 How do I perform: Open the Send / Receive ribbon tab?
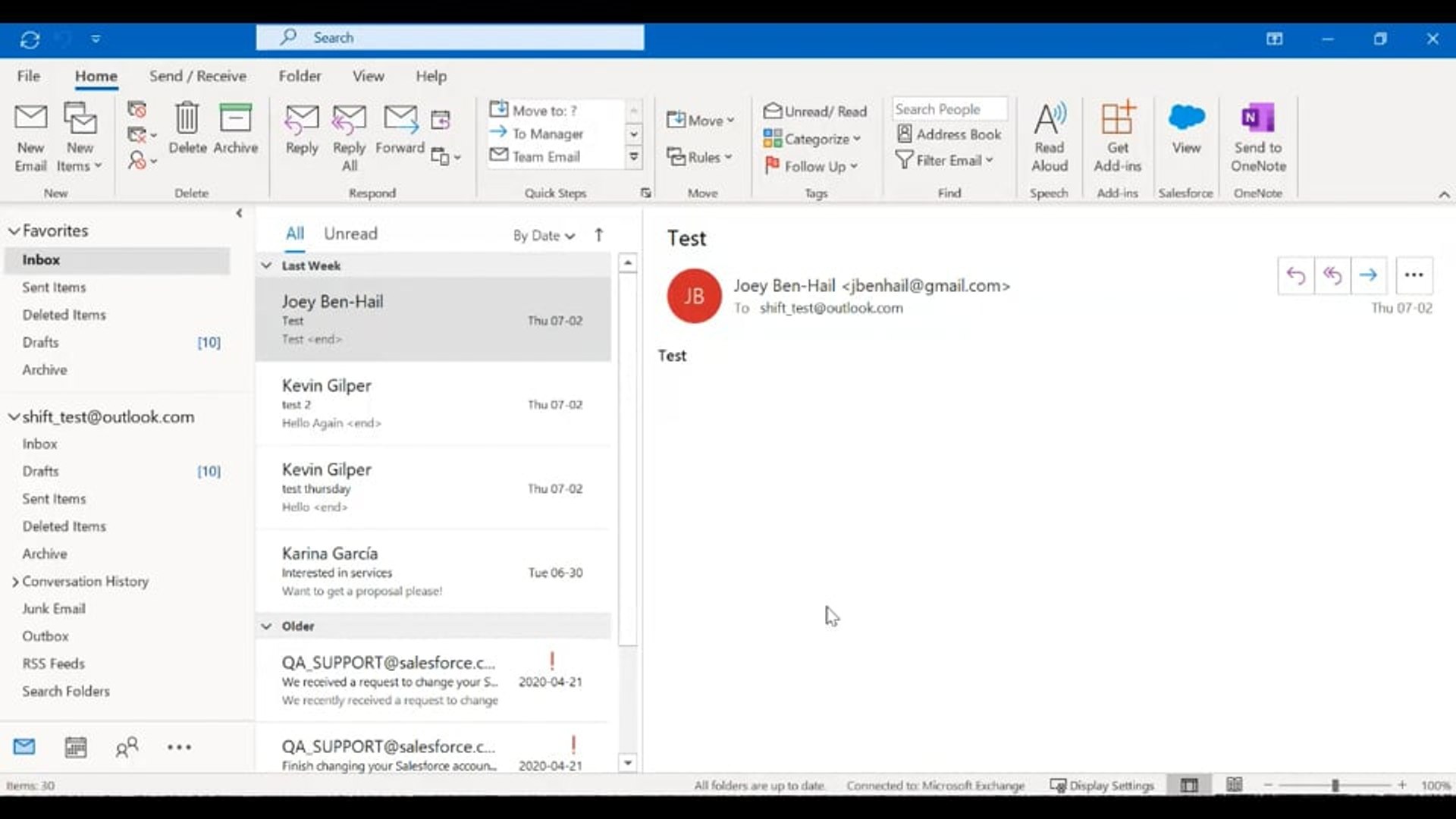click(198, 76)
